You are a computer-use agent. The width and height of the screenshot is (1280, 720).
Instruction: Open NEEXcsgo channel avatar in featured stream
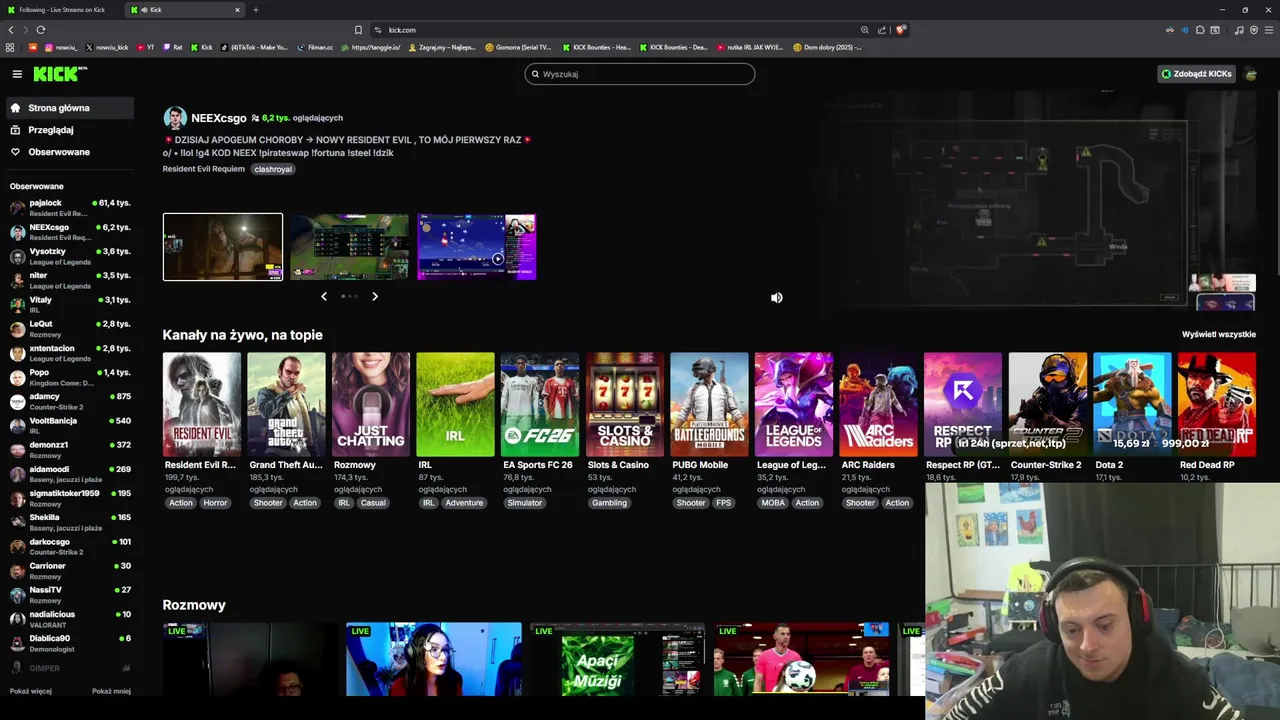pos(175,118)
